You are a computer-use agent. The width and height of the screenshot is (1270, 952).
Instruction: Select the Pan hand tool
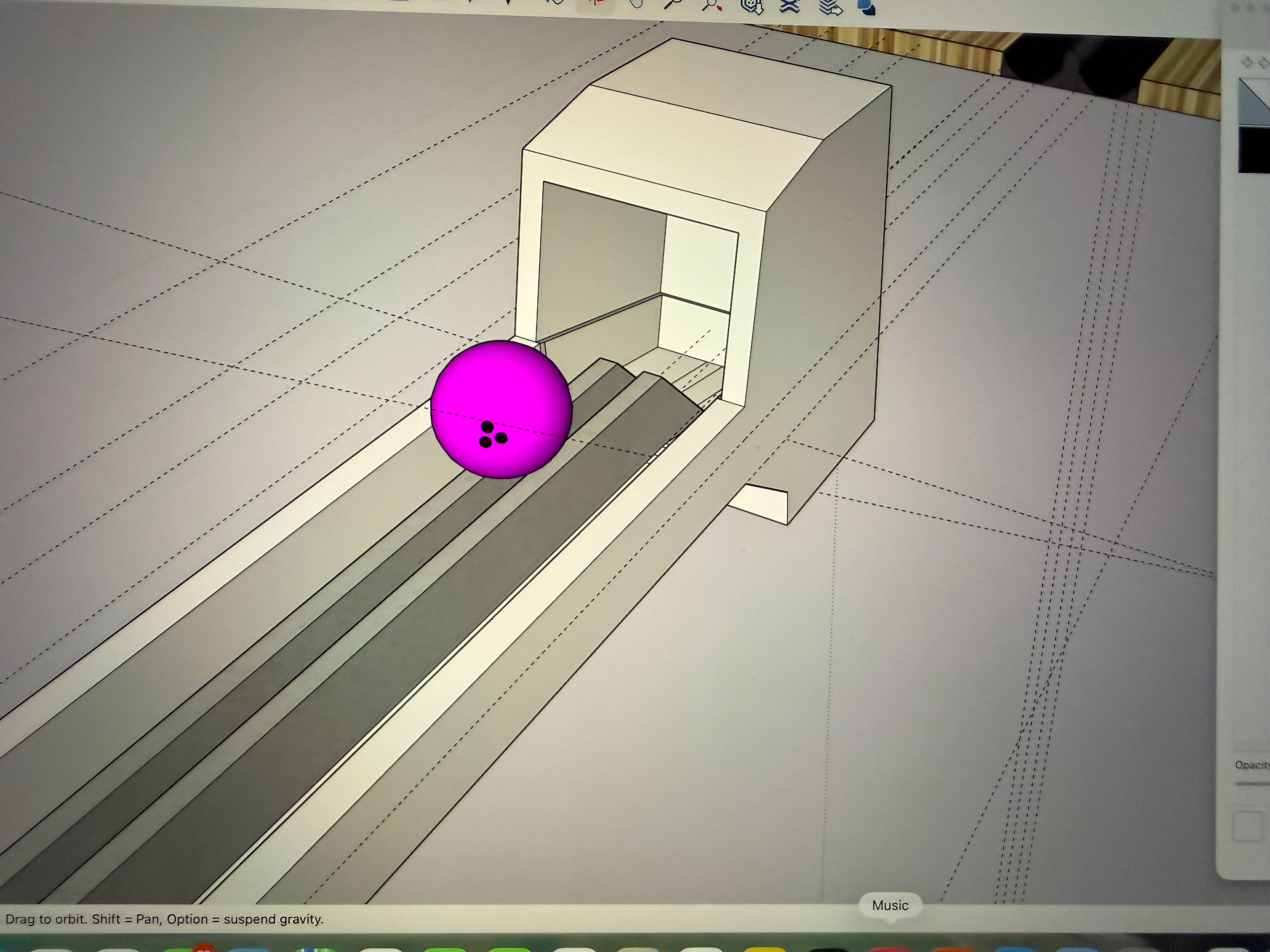[636, 3]
